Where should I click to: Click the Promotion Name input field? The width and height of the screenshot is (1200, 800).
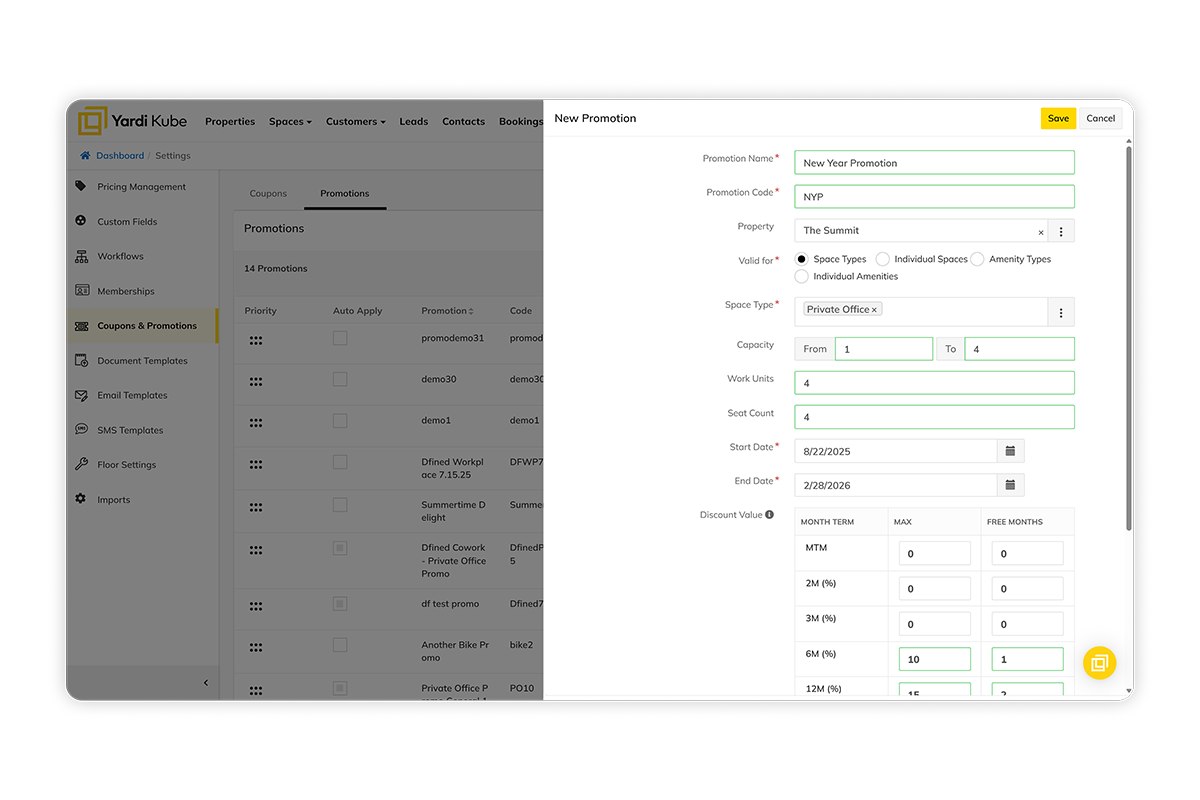coord(934,163)
